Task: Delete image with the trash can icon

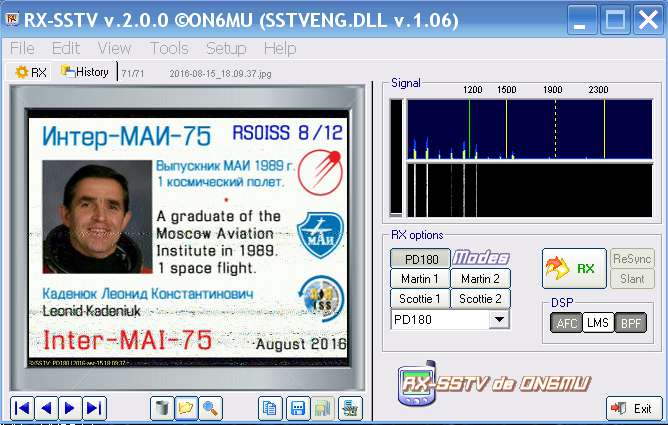Action: click(x=162, y=408)
